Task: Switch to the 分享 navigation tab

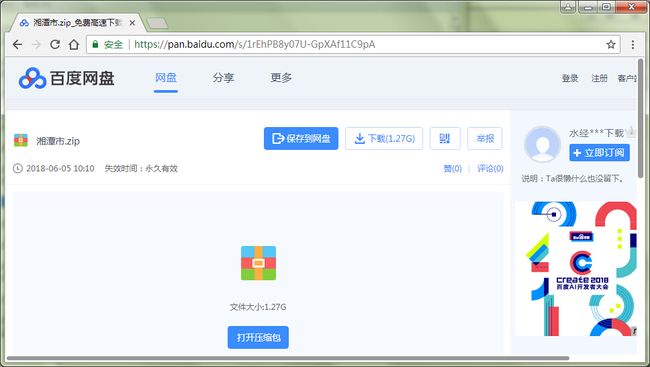Action: click(223, 78)
